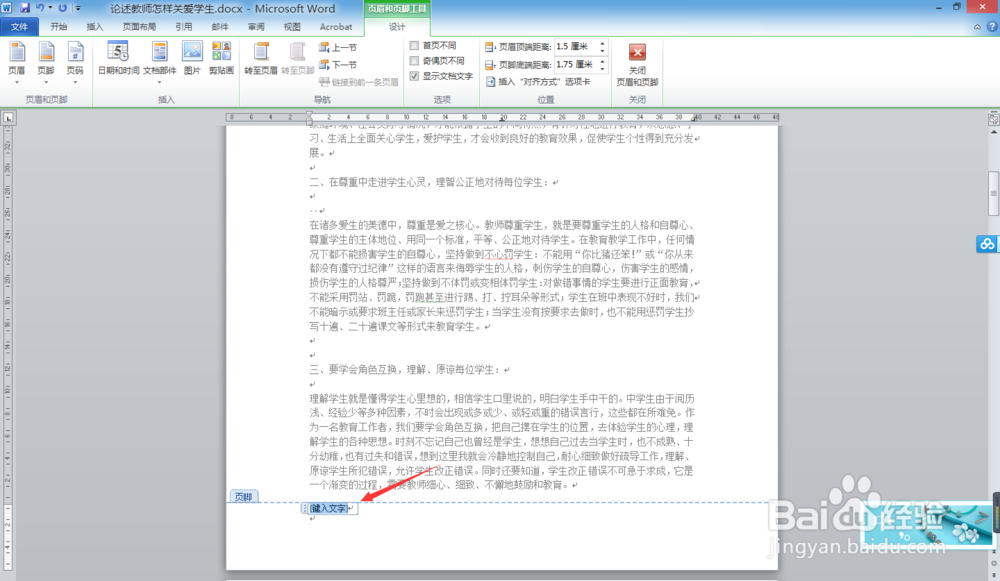Click 转至页眉 go to header
The width and height of the screenshot is (1000, 581).
261,59
